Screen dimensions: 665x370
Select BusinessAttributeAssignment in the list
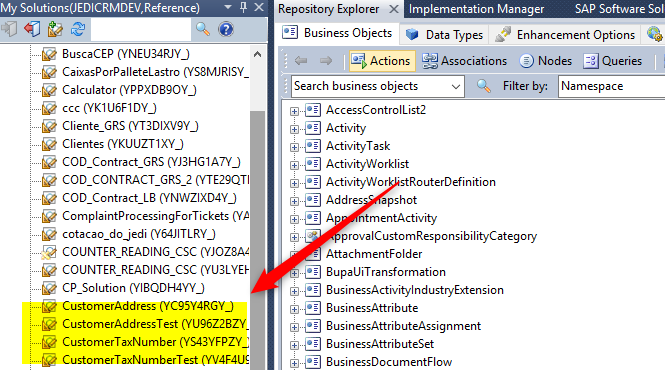[403, 326]
